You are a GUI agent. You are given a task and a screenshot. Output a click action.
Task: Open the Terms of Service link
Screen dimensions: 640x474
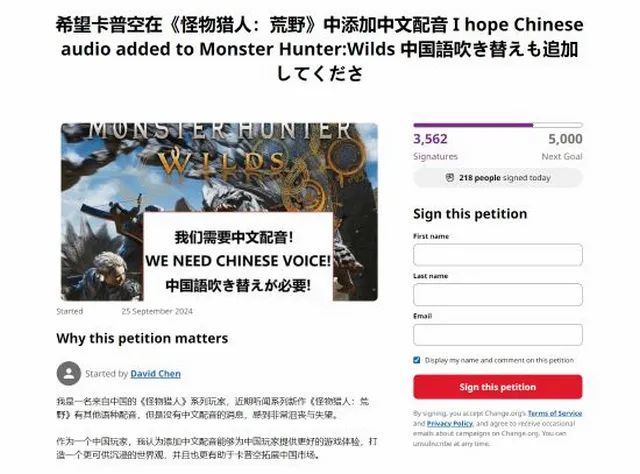(555, 413)
